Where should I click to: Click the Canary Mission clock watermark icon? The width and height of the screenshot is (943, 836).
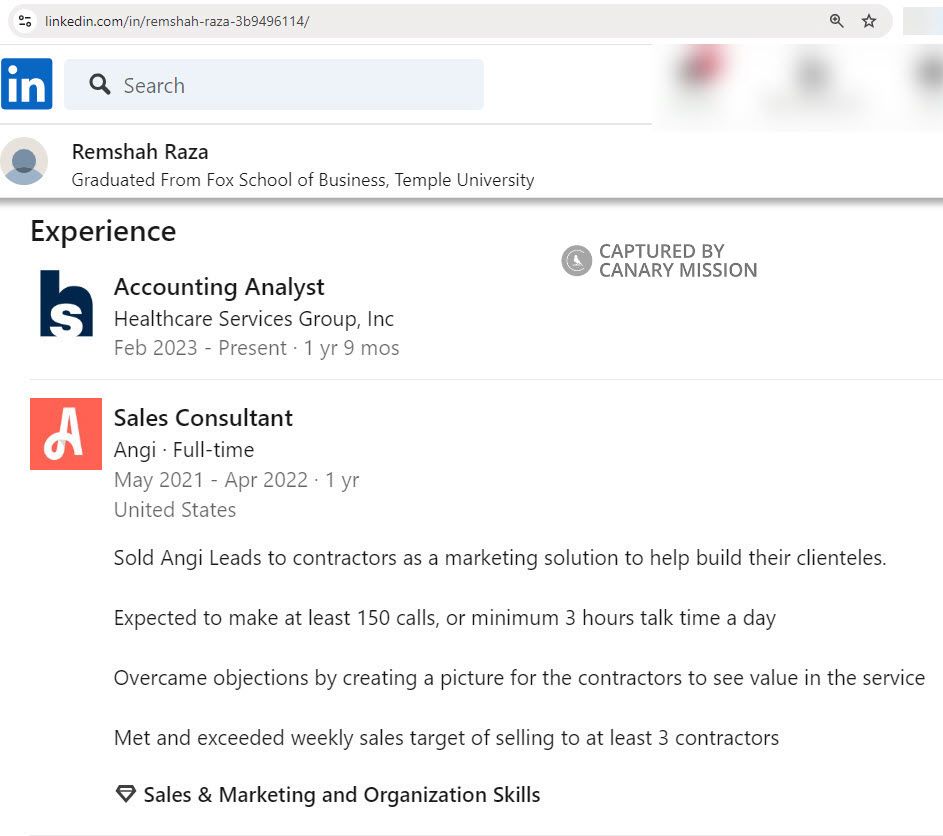coord(575,260)
